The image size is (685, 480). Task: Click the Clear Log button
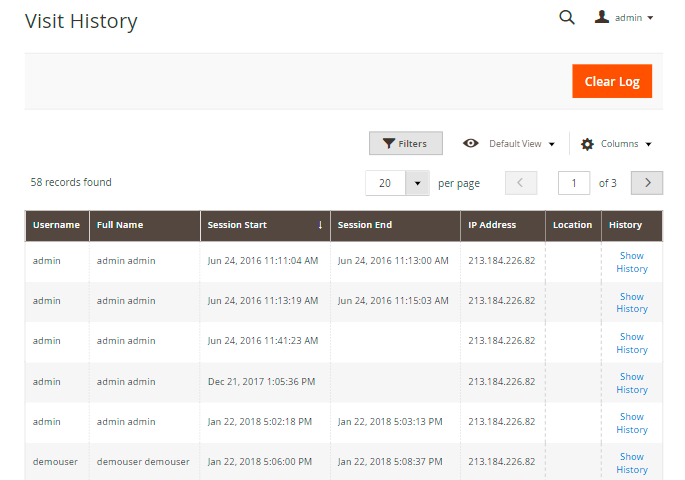click(x=611, y=81)
